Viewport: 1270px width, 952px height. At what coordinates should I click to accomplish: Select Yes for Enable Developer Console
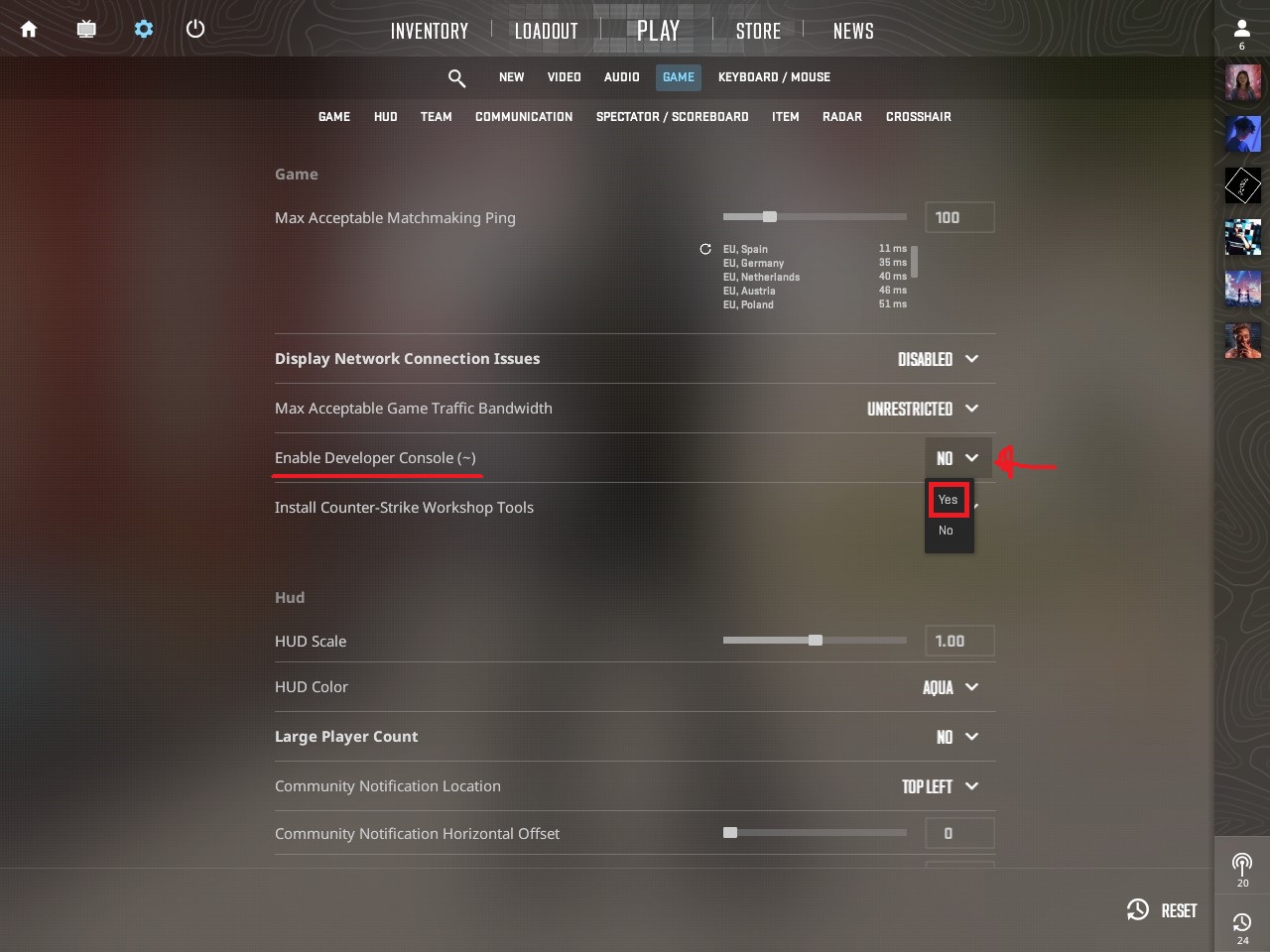coord(948,500)
